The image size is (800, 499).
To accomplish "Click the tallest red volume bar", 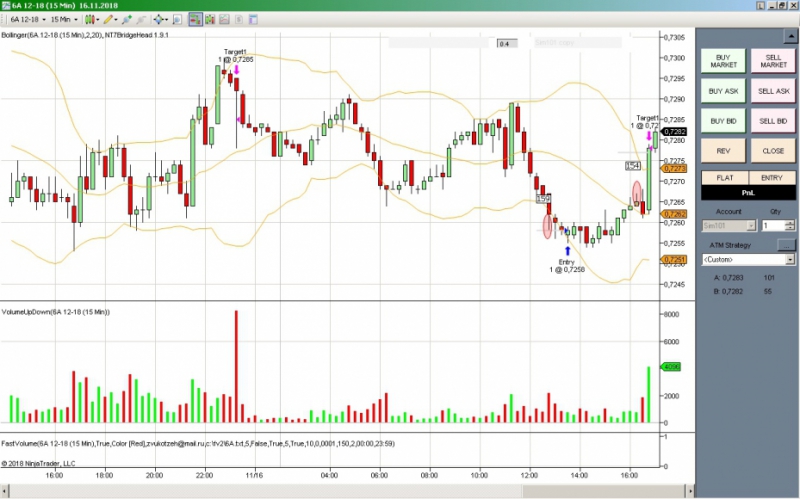I will coord(236,366).
